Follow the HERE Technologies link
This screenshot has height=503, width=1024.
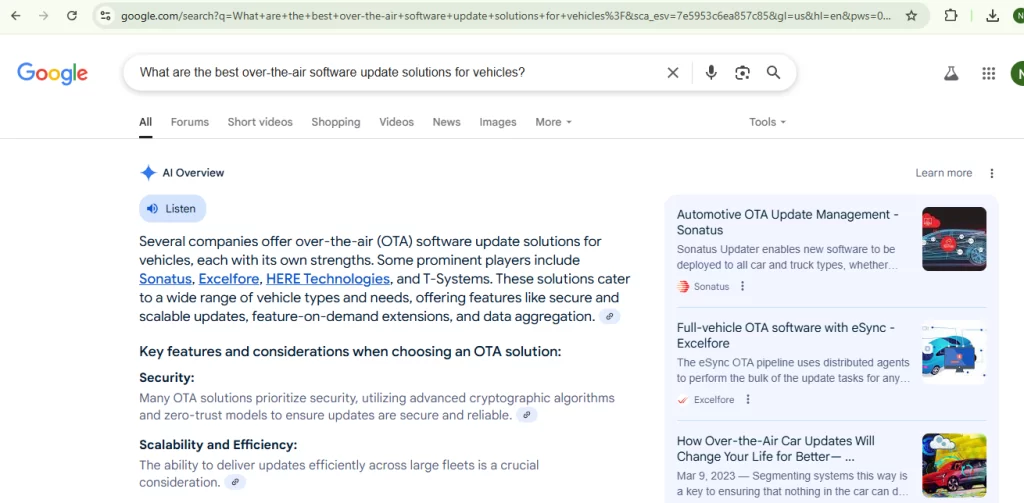coord(328,279)
